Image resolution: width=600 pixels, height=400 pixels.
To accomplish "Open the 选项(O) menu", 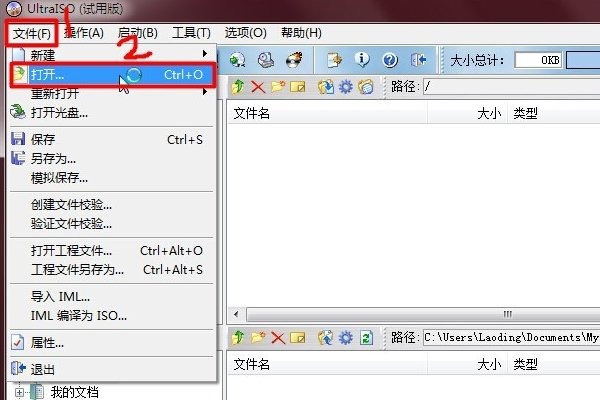I will click(x=245, y=33).
